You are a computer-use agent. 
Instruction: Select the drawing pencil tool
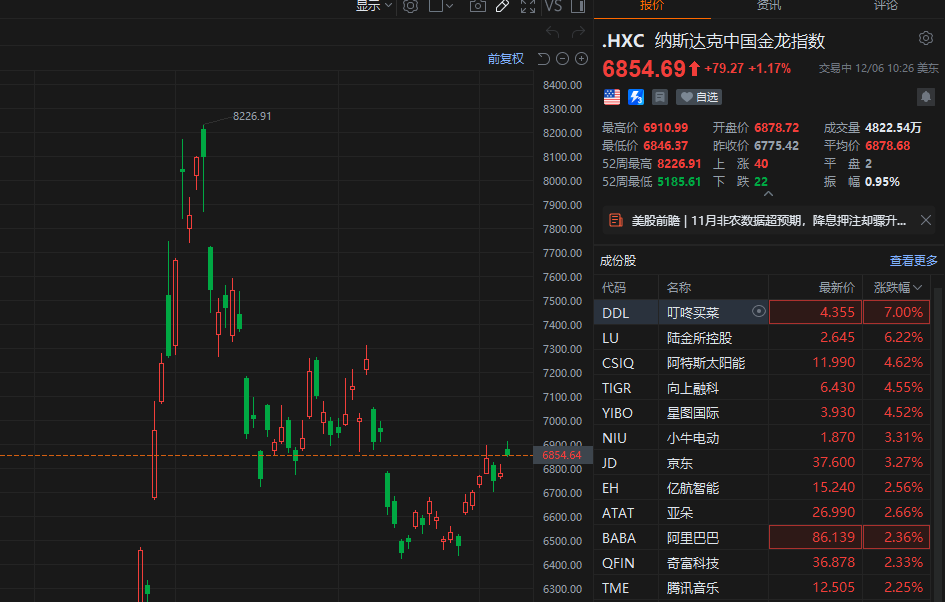[x=502, y=6]
